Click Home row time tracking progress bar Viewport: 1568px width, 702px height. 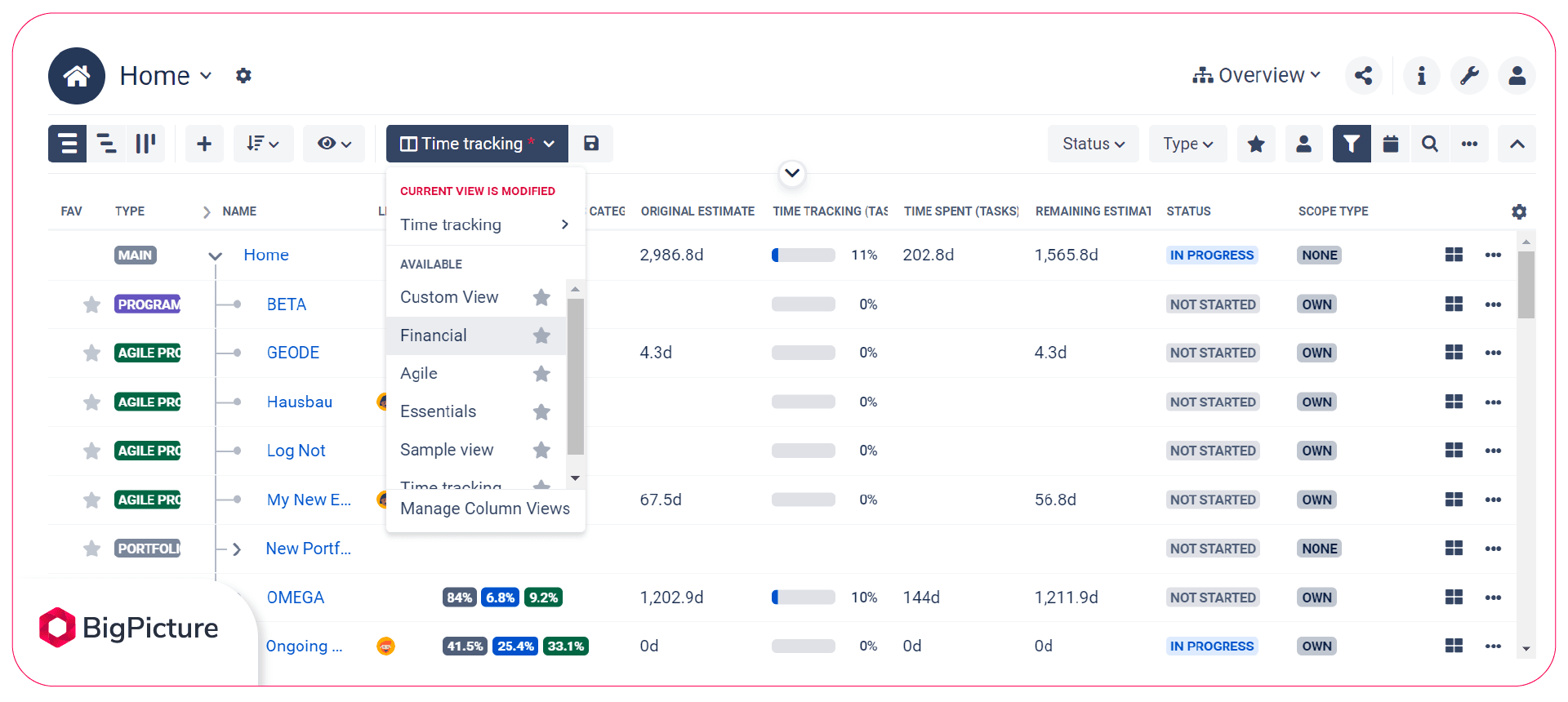pyautogui.click(x=804, y=255)
